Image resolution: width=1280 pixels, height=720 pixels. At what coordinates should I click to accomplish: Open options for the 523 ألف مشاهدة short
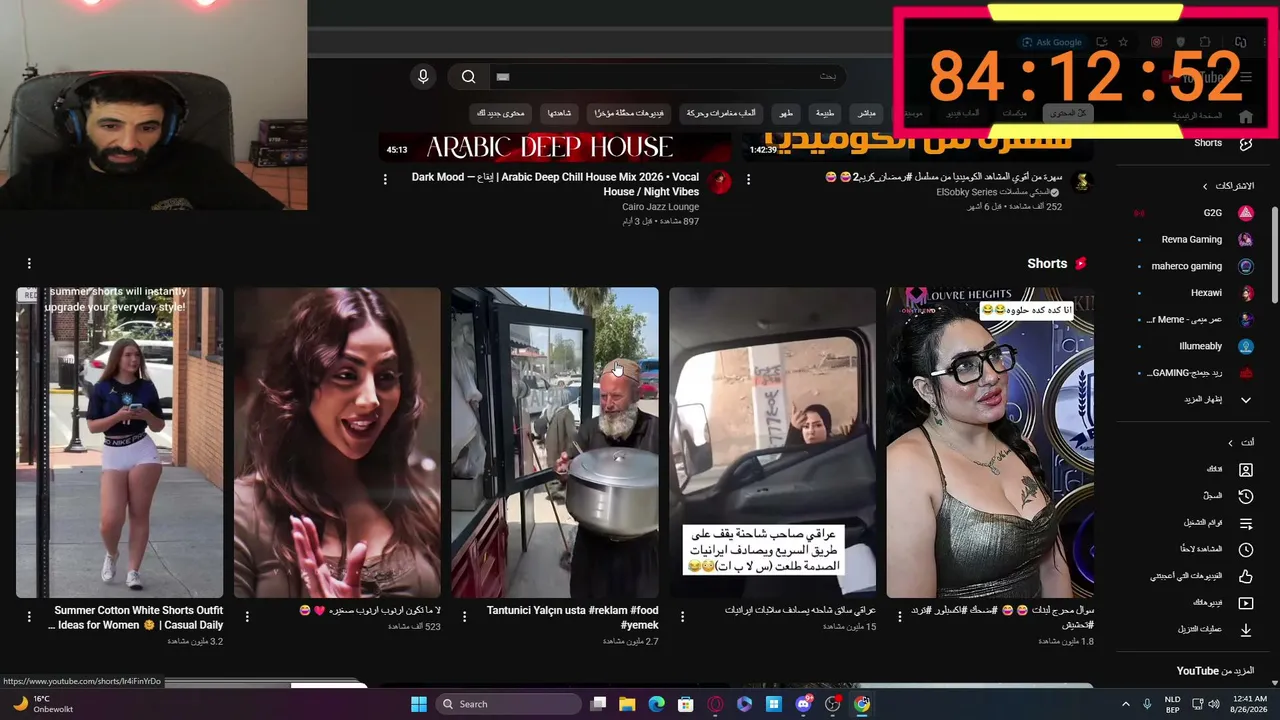(246, 617)
